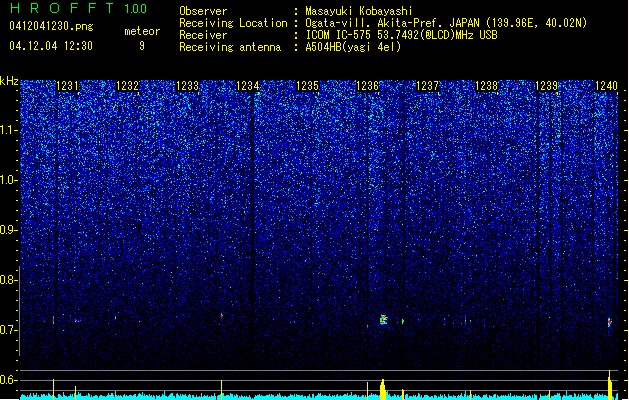Viewport: 629px width, 400px height.
Task: Click the 1235 time marker
Action: point(307,86)
